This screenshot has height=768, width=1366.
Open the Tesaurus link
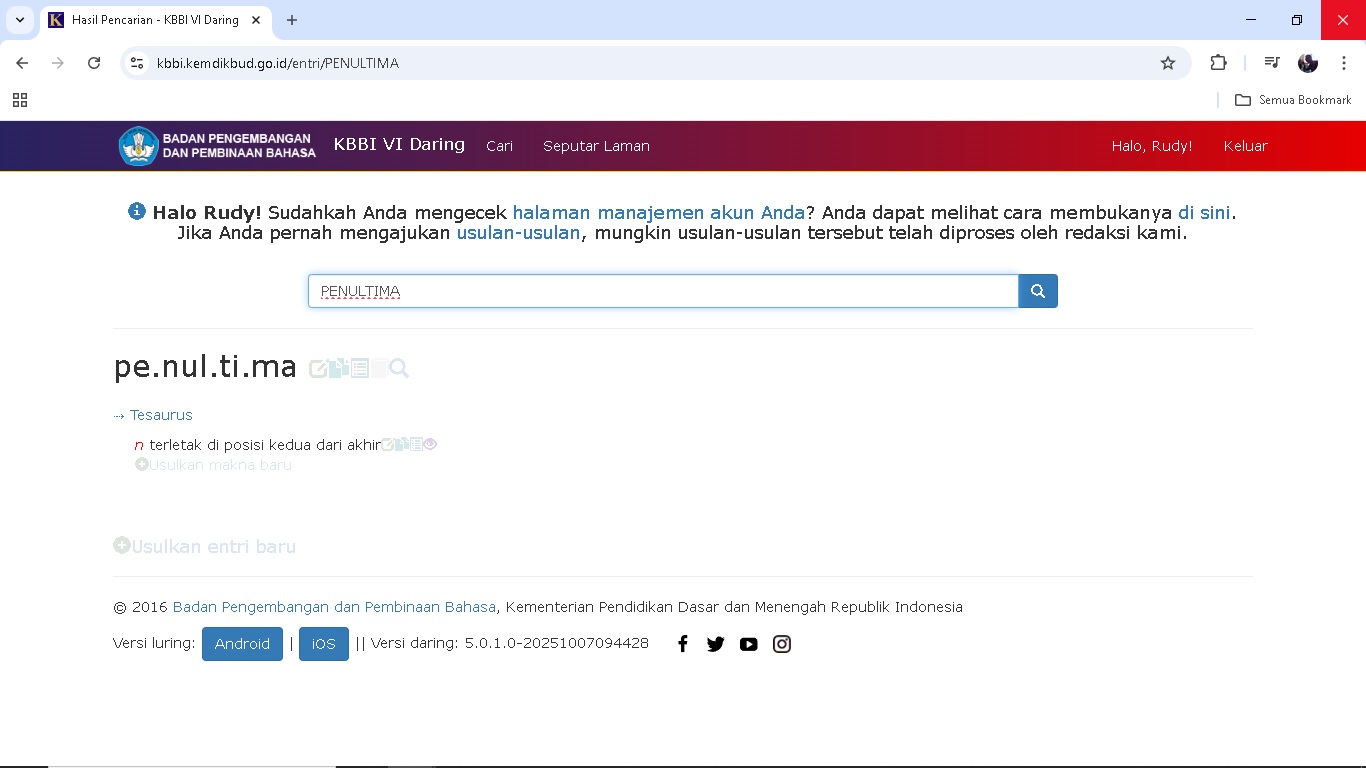click(160, 415)
